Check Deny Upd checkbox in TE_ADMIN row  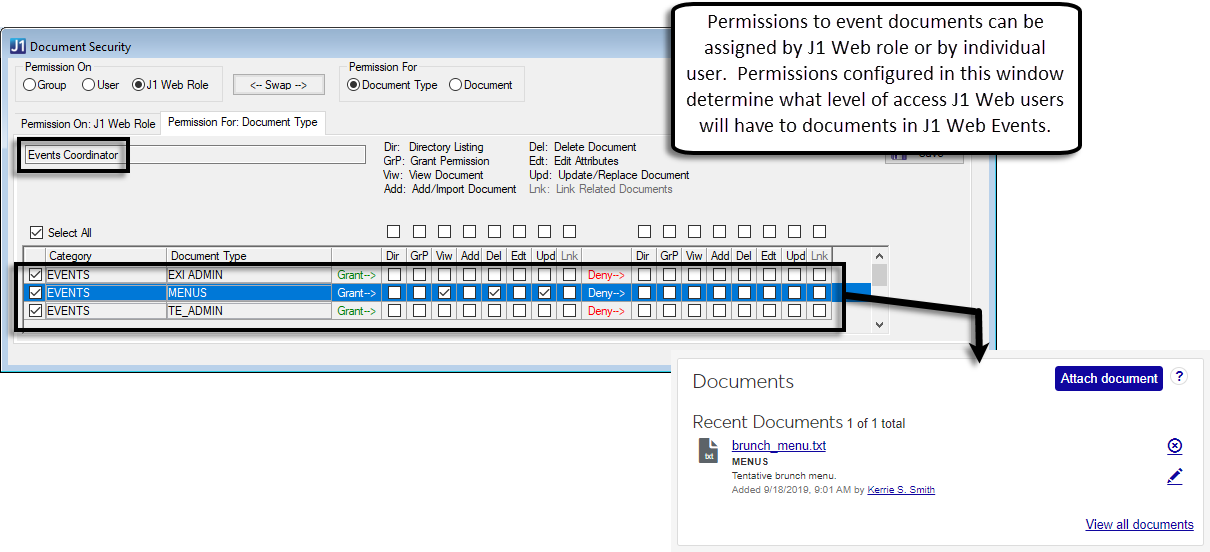pyautogui.click(x=794, y=311)
